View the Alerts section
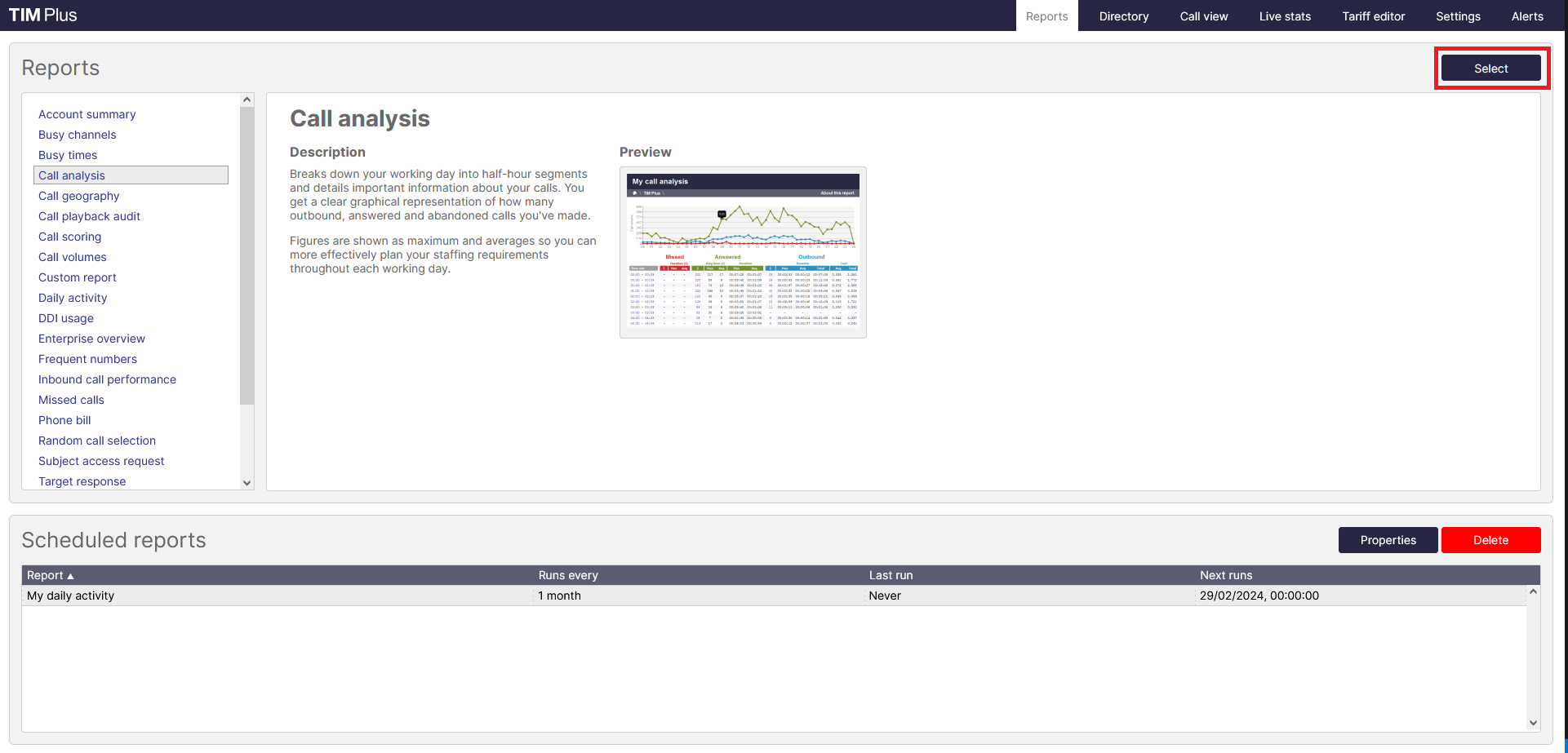Viewport: 1568px width, 753px height. (1527, 16)
